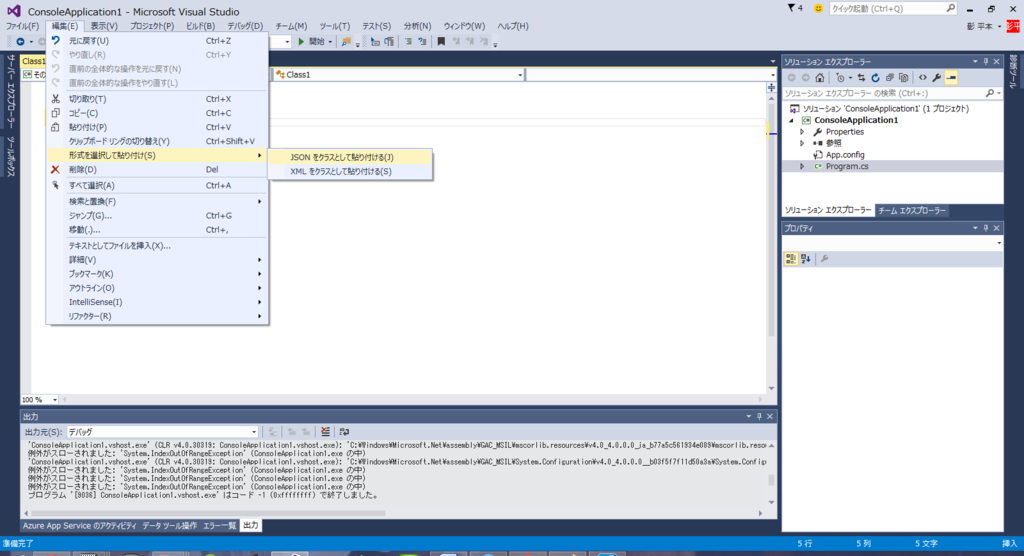
Task: Click the feedback smiley icon in title bar
Action: (x=818, y=8)
